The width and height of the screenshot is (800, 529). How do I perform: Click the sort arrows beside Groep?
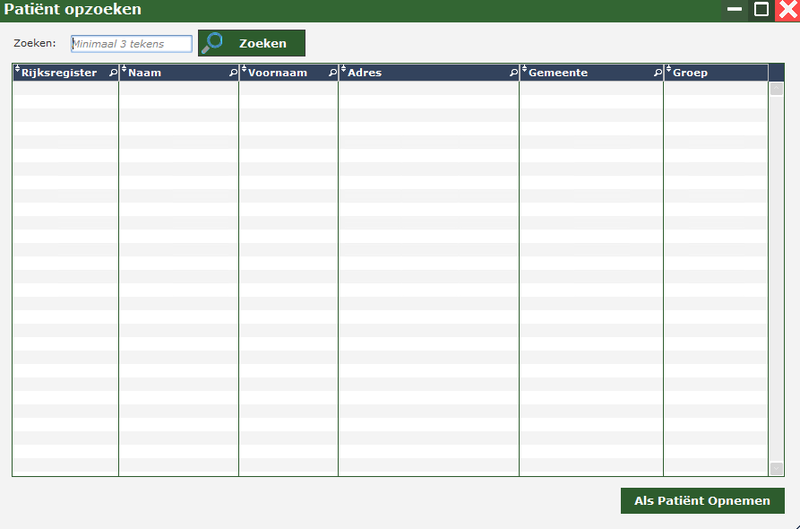tap(669, 70)
